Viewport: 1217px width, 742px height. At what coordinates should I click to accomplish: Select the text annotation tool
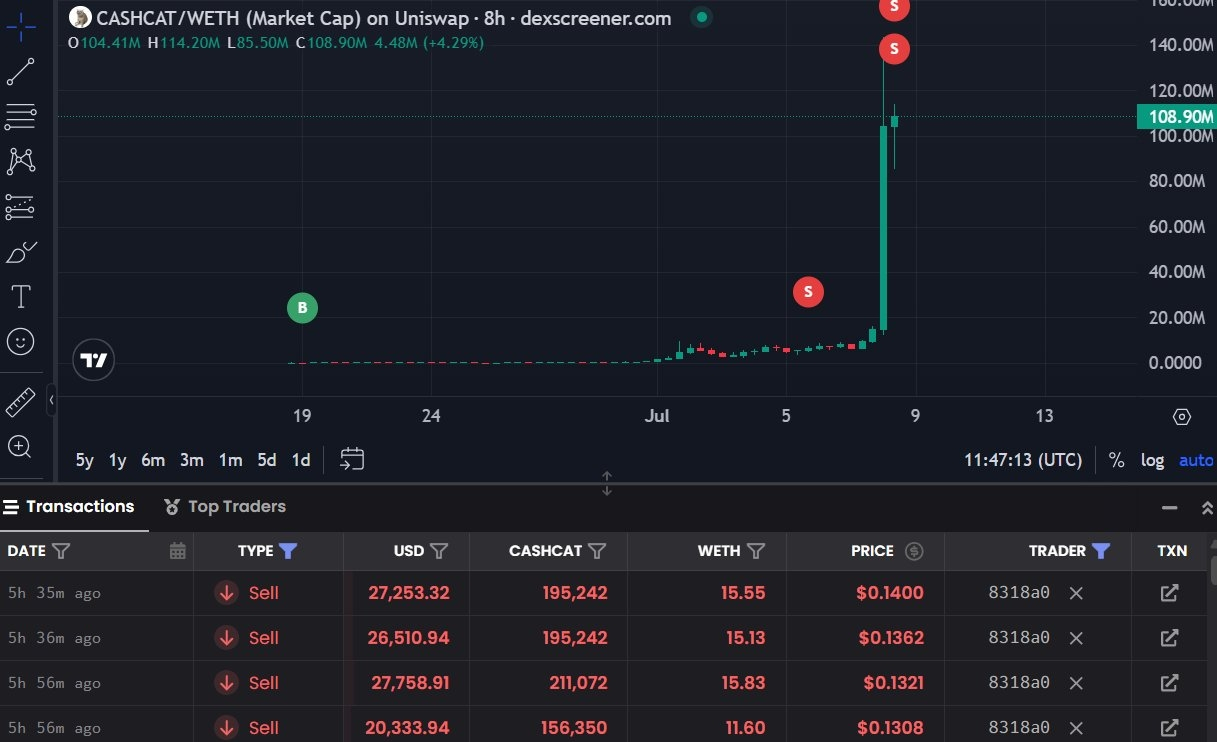(x=21, y=296)
